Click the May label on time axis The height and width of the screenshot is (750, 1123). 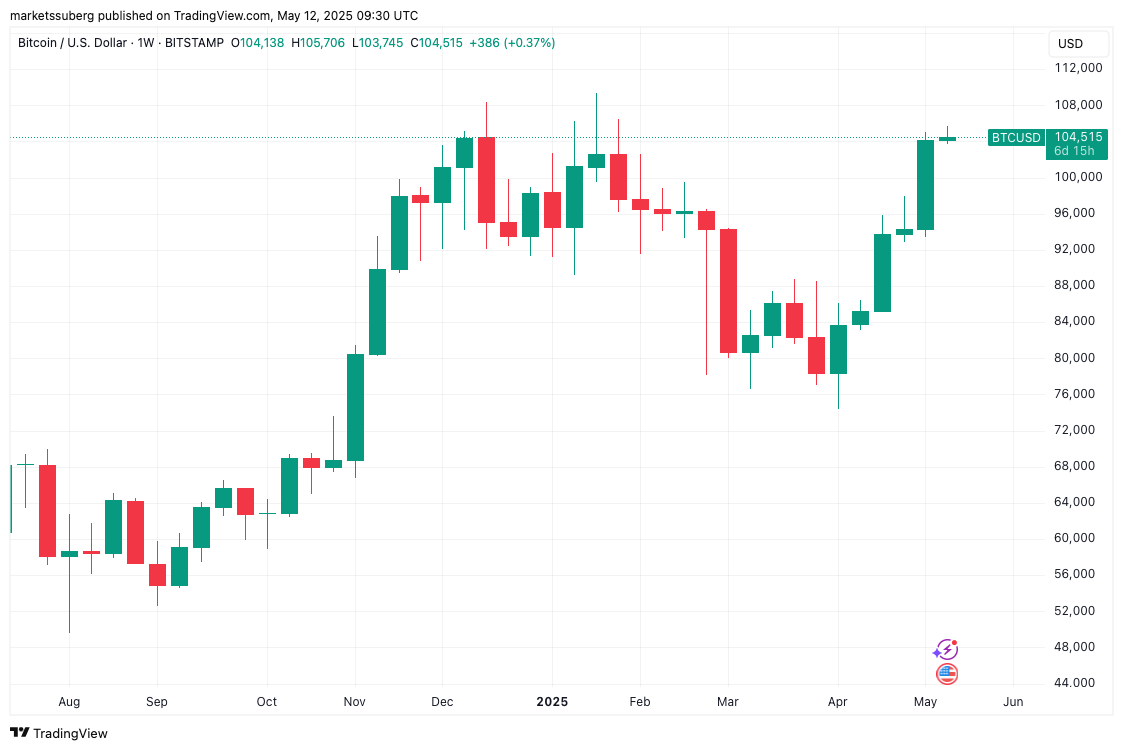point(925,702)
